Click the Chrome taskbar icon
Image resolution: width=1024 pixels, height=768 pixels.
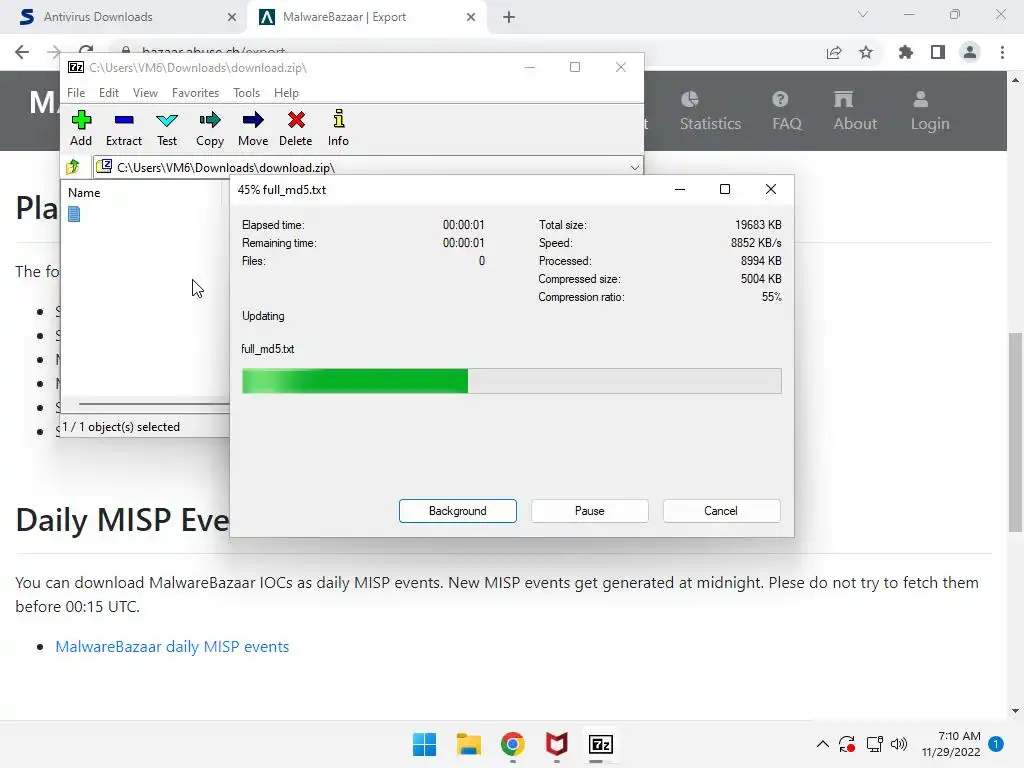pyautogui.click(x=513, y=744)
